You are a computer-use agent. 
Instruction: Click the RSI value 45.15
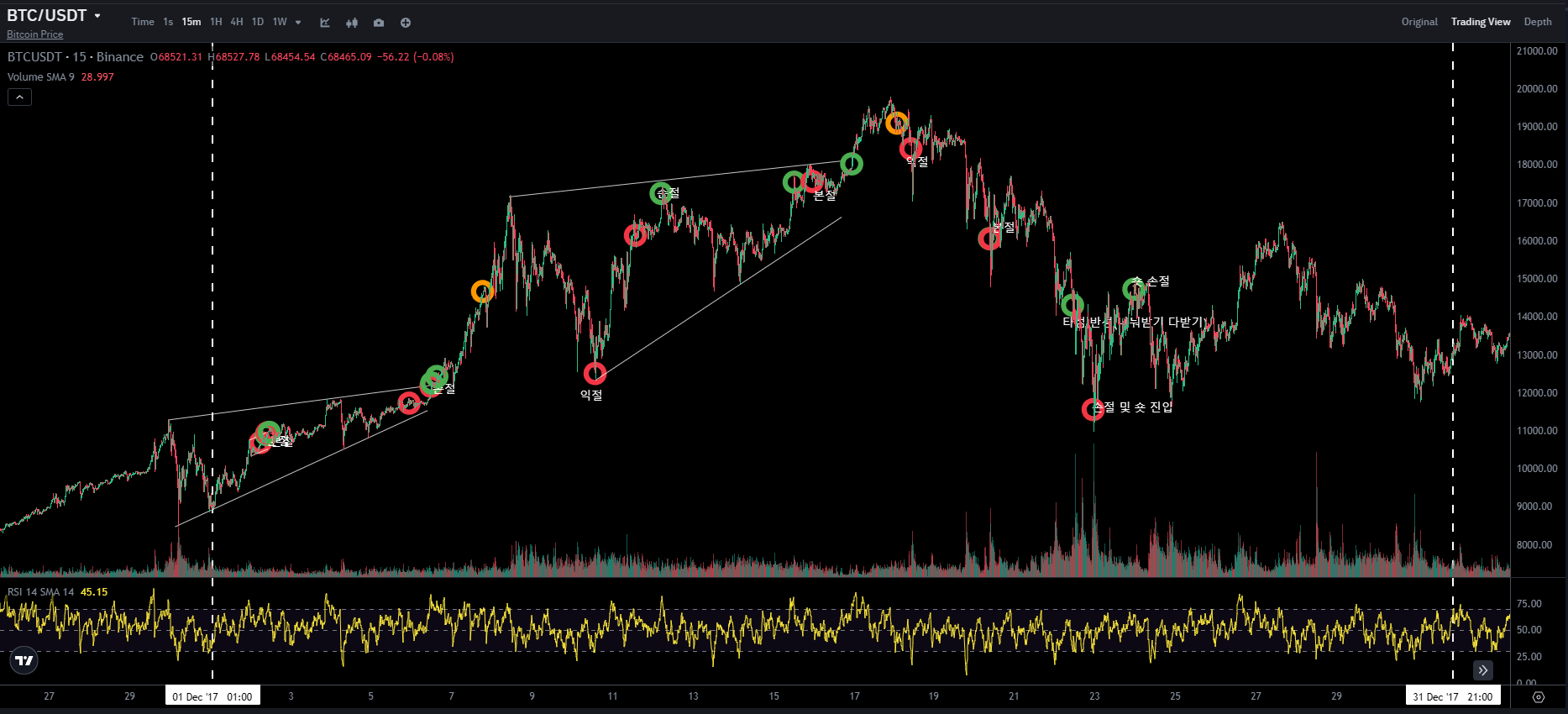click(94, 592)
